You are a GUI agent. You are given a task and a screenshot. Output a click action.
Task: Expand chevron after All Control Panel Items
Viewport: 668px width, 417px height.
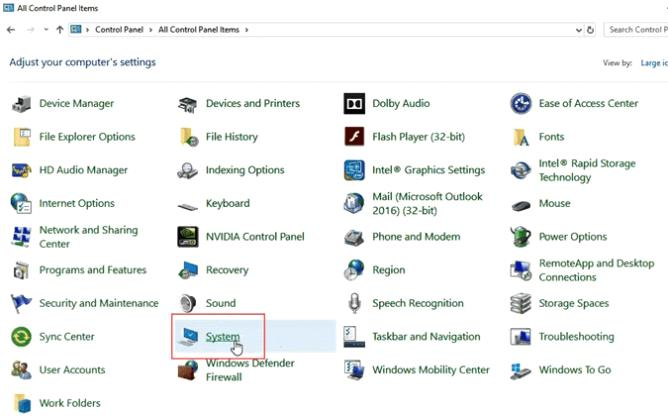click(x=246, y=30)
